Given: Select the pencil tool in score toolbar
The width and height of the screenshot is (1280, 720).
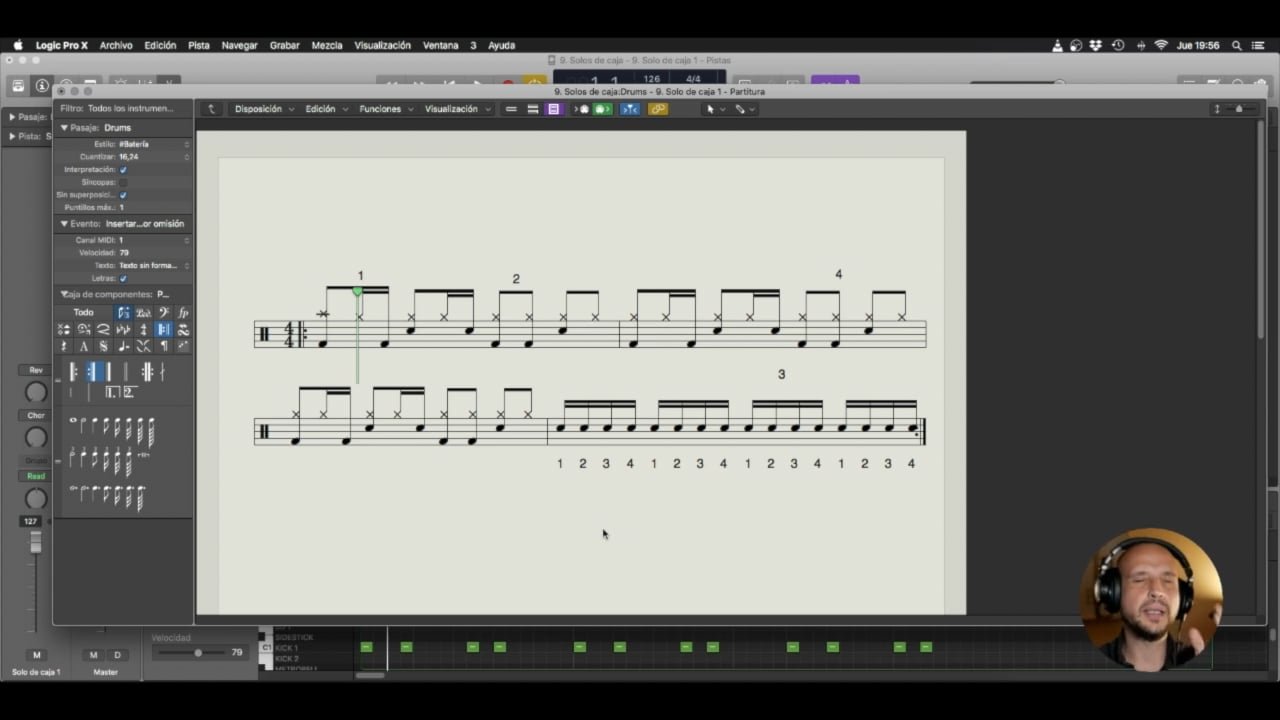Looking at the screenshot, I should (740, 109).
